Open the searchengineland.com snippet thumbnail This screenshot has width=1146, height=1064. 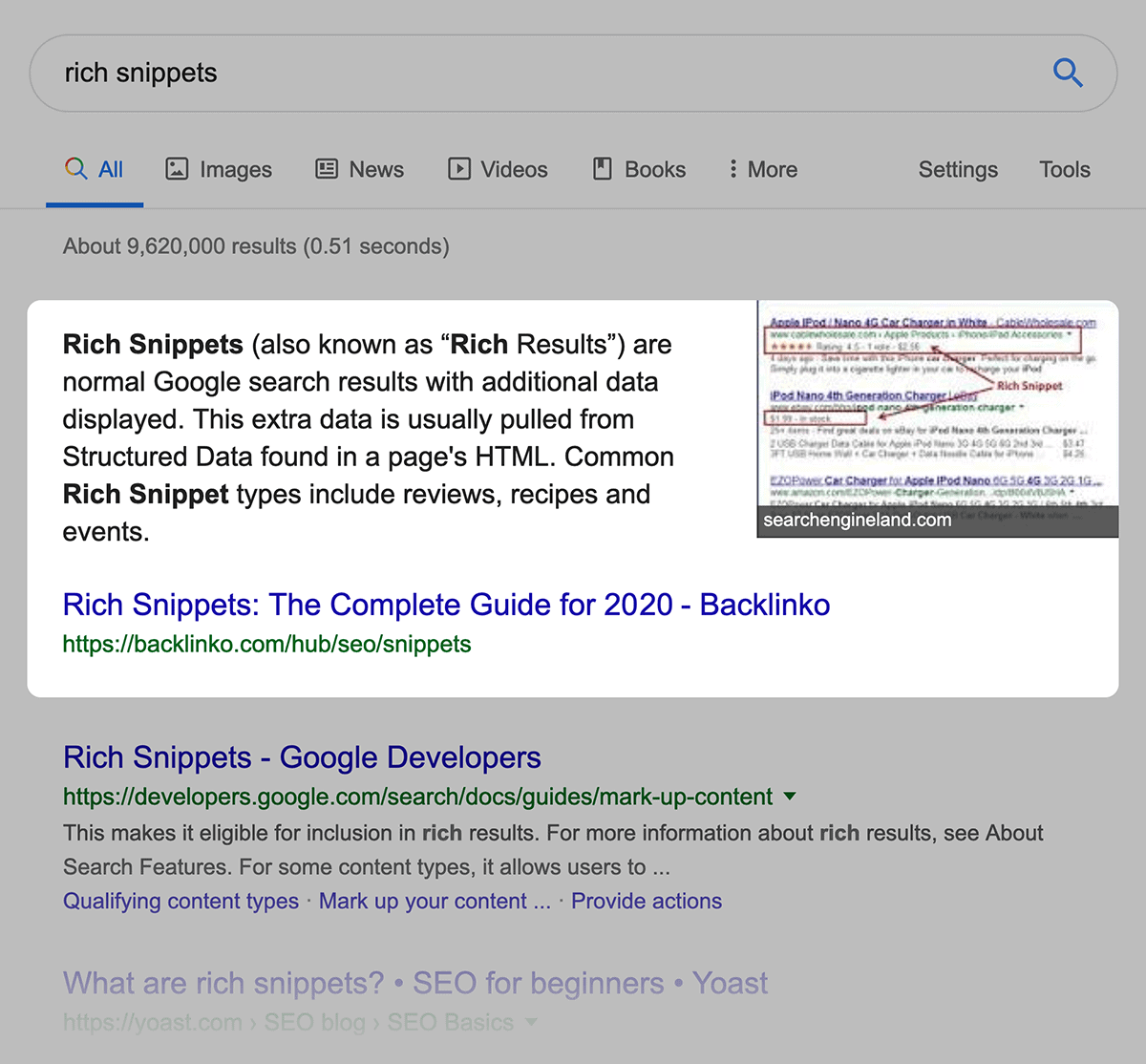click(938, 419)
